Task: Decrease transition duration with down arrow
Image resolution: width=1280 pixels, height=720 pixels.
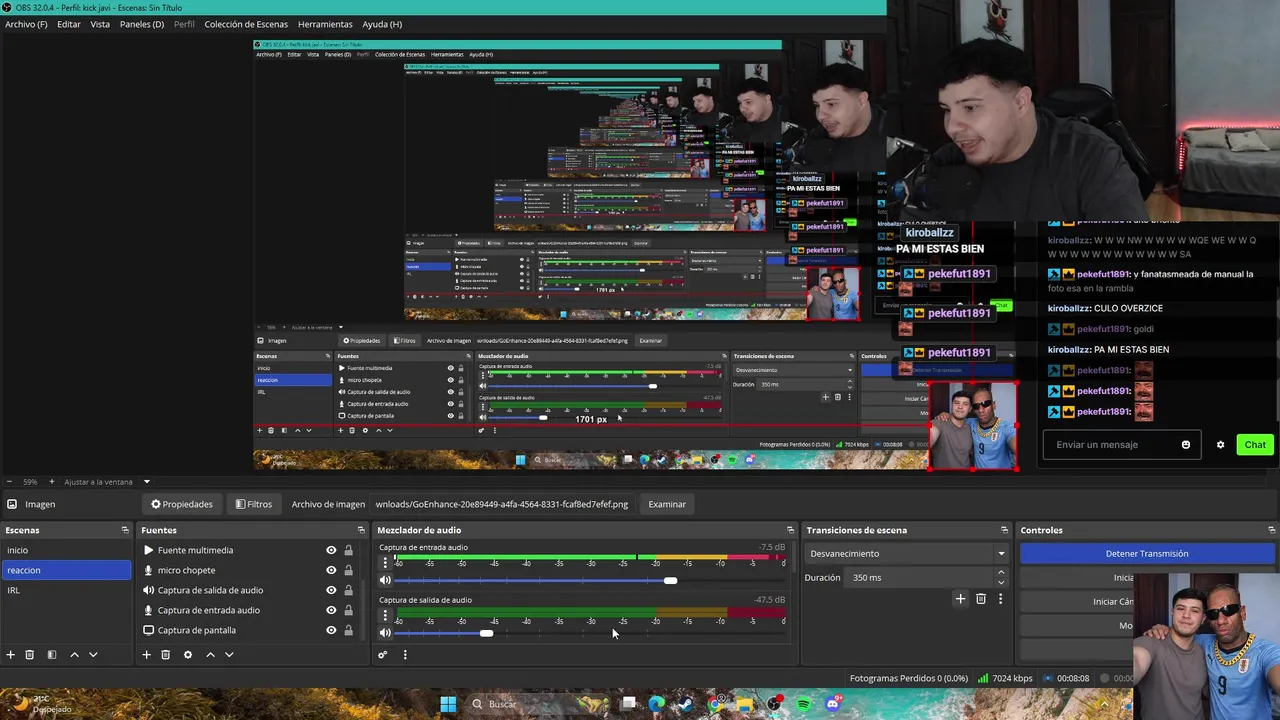Action: (1000, 582)
